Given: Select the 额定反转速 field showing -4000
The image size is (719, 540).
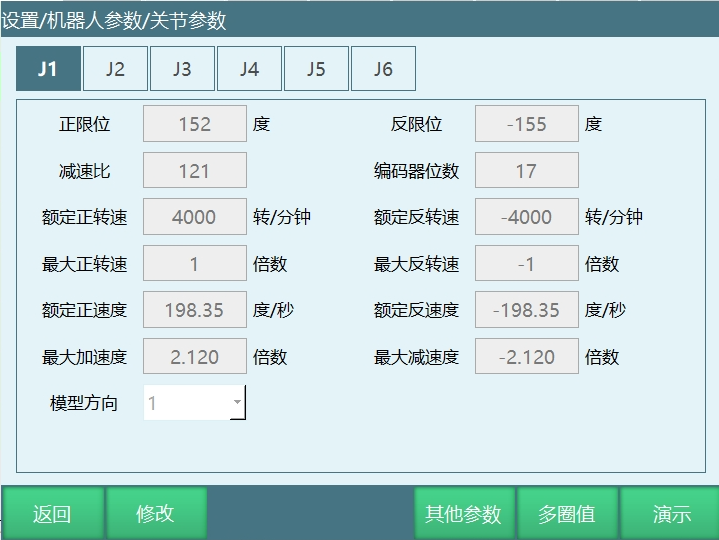Looking at the screenshot, I should click(526, 217).
